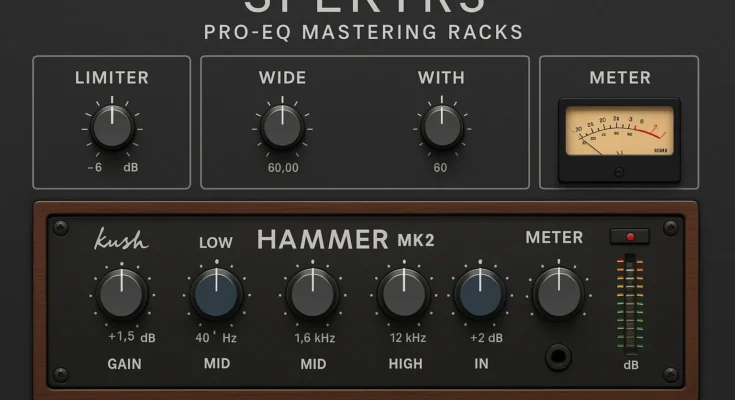Toggle the red LED power button
Viewport: 735px width, 400px height.
point(630,237)
